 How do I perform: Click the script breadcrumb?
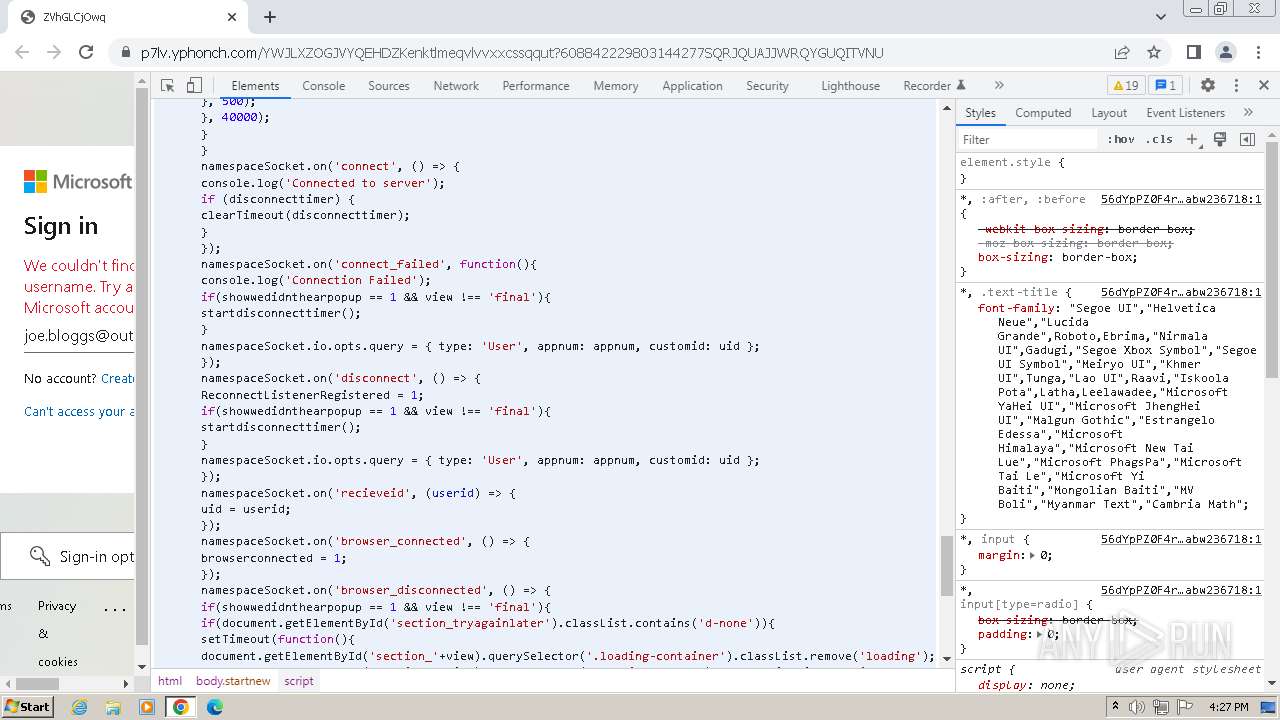299,681
